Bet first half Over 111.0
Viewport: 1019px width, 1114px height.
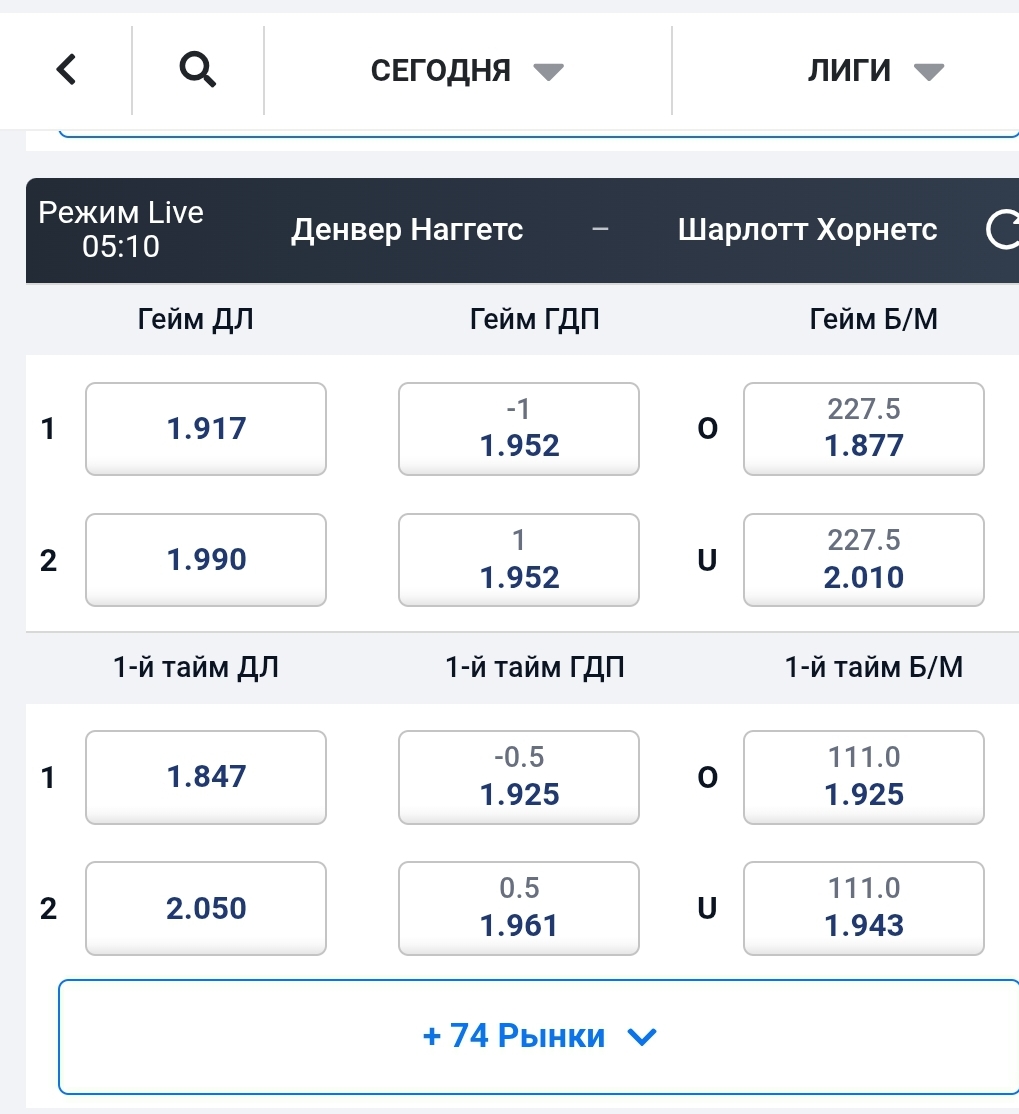coord(863,777)
